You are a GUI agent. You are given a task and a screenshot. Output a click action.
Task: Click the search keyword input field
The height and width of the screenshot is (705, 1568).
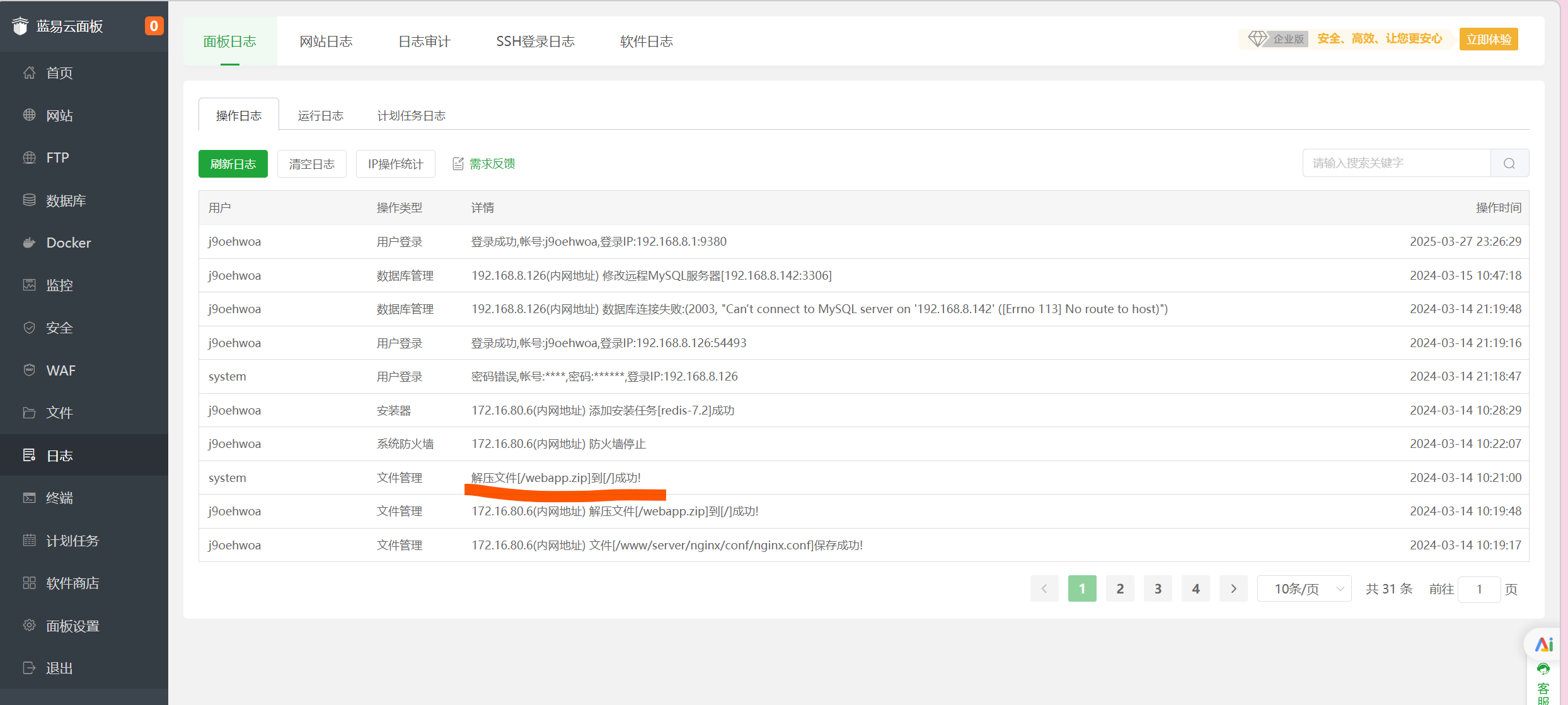[1396, 164]
